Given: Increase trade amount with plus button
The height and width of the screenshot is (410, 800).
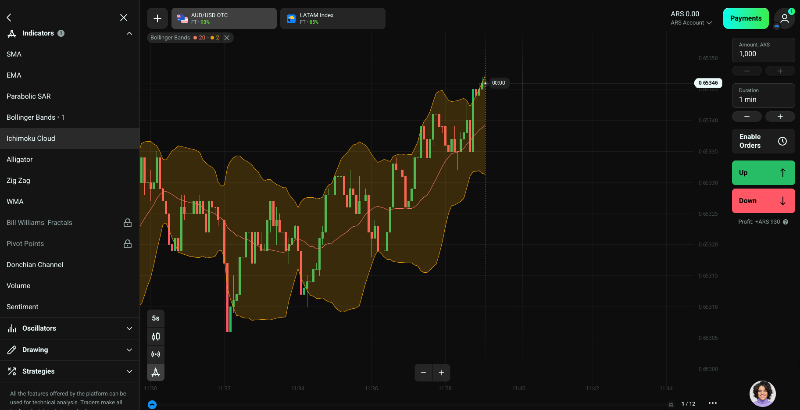Looking at the screenshot, I should coord(780,71).
